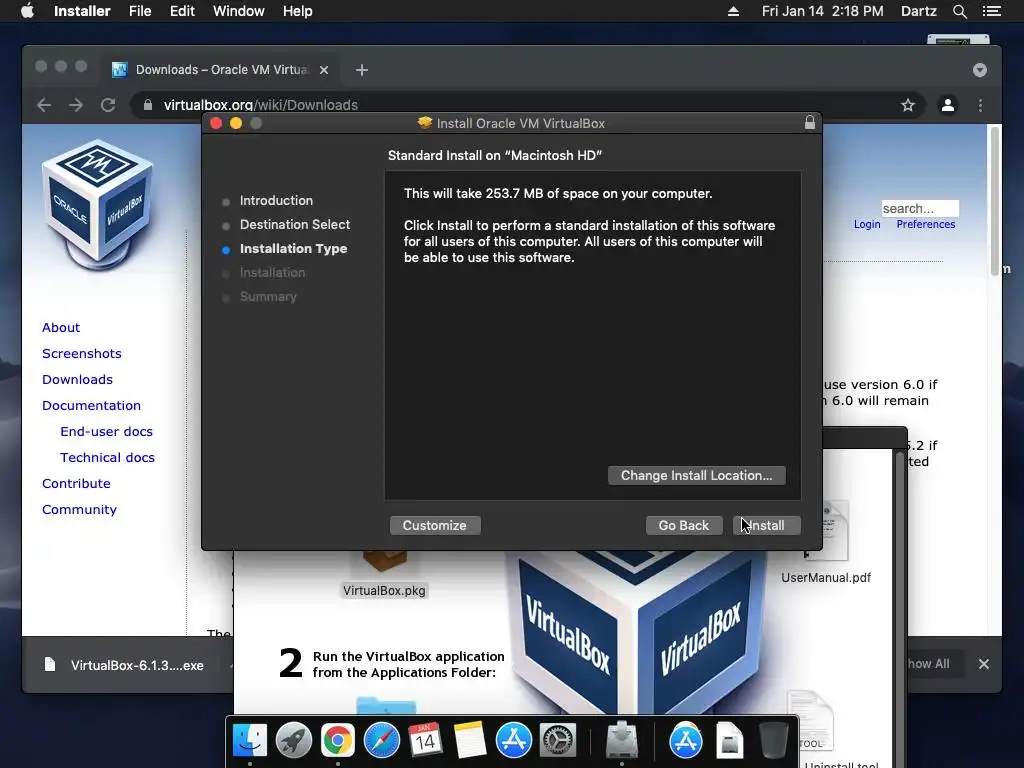This screenshot has width=1024, height=768.
Task: Open End-user docs link
Action: coord(106,432)
